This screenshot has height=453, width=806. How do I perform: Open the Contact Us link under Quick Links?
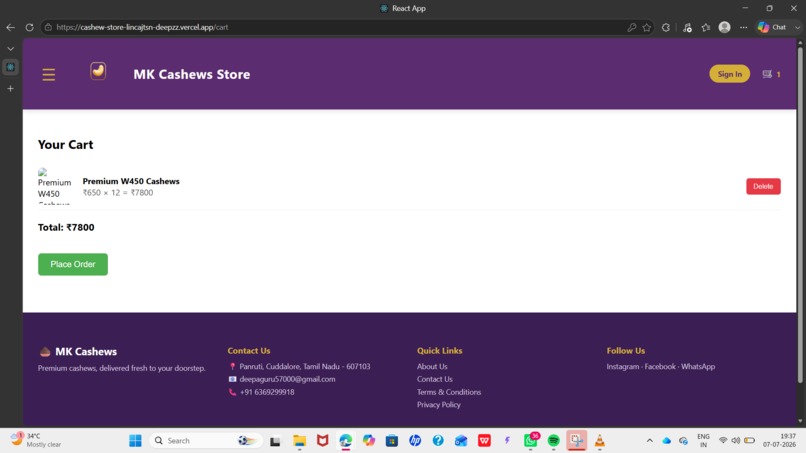coord(434,379)
